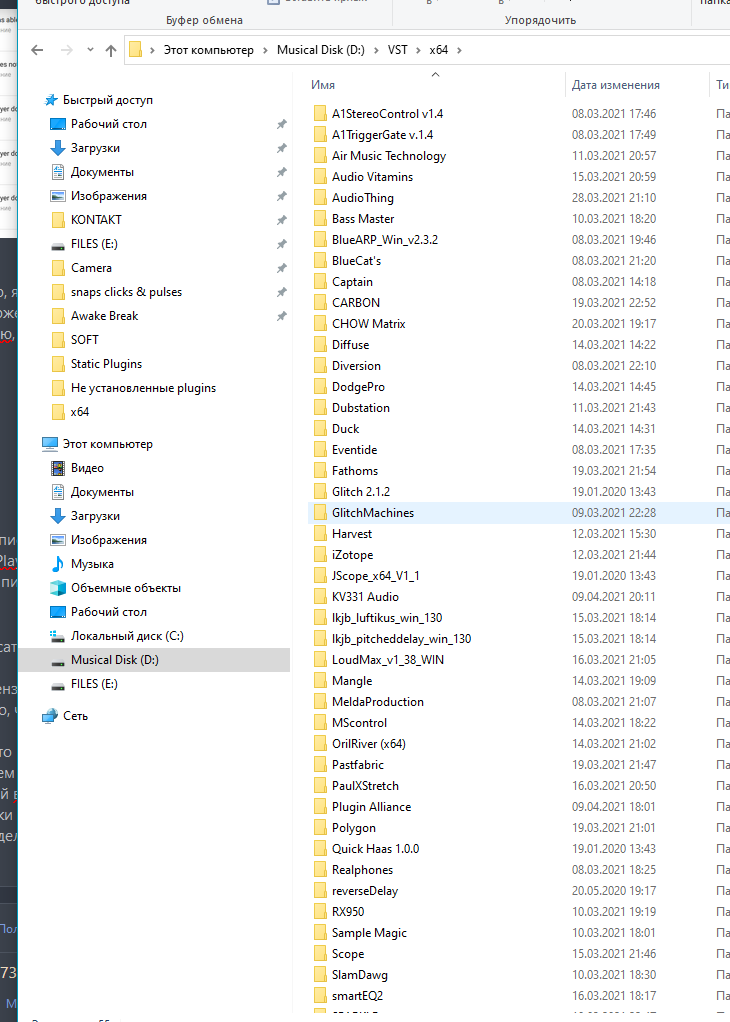
Task: Click the quick access 'Документы' icon
Action: [x=58, y=172]
